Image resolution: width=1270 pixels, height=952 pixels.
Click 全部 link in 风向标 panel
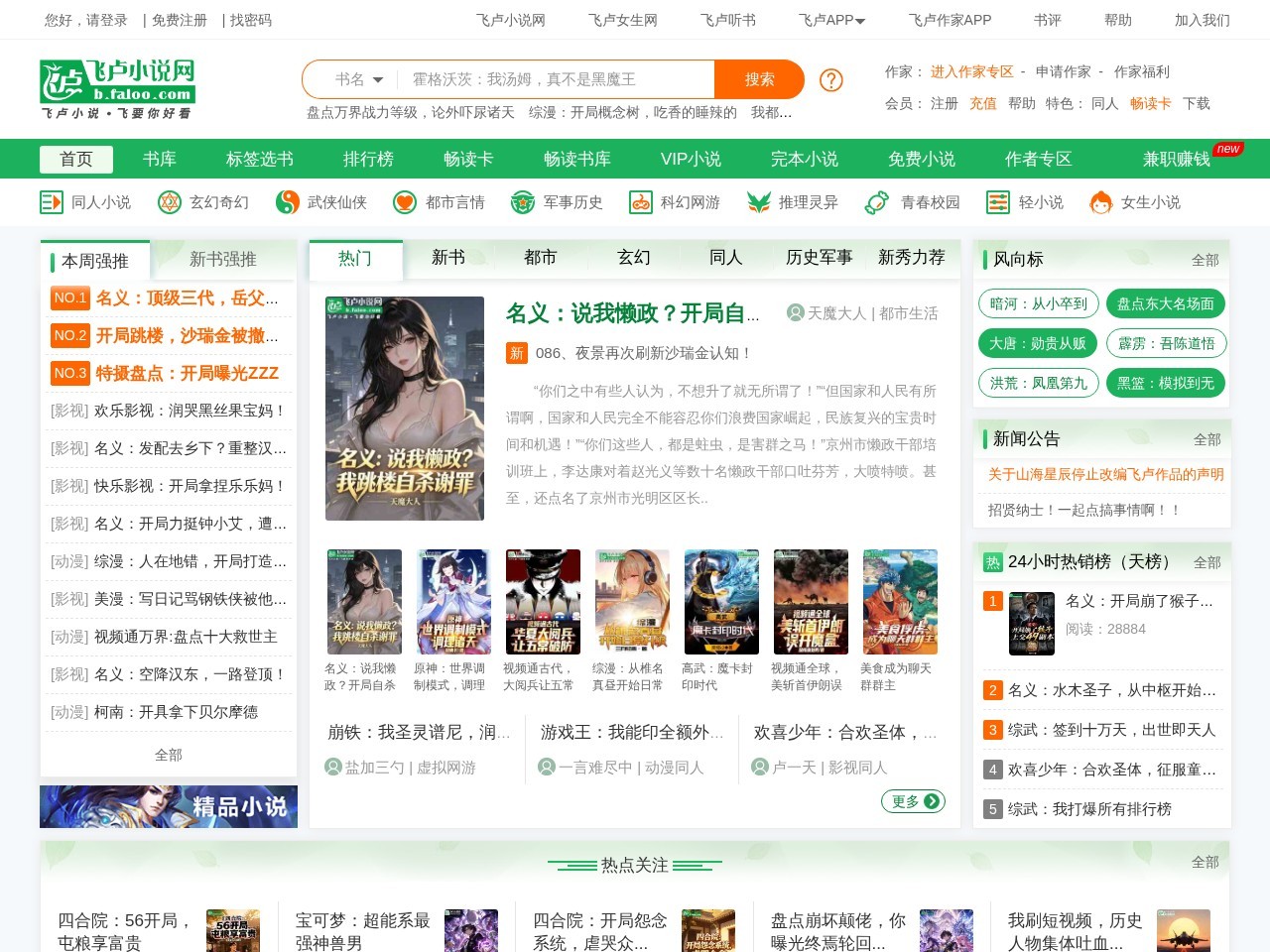click(1206, 260)
